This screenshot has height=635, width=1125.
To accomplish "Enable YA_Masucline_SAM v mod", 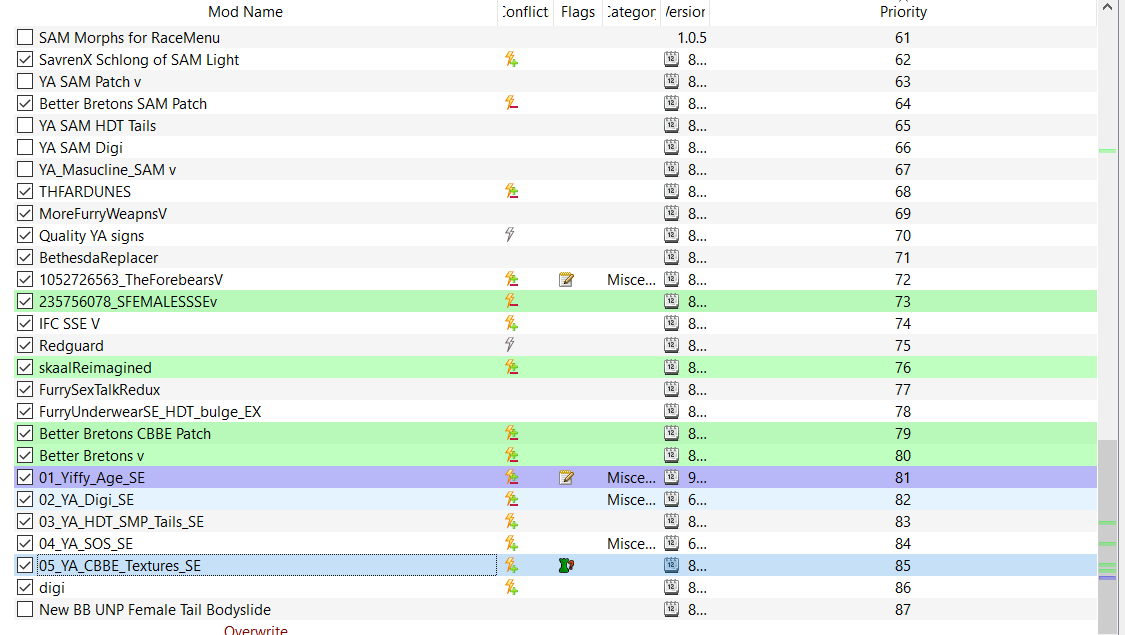I will coord(25,169).
